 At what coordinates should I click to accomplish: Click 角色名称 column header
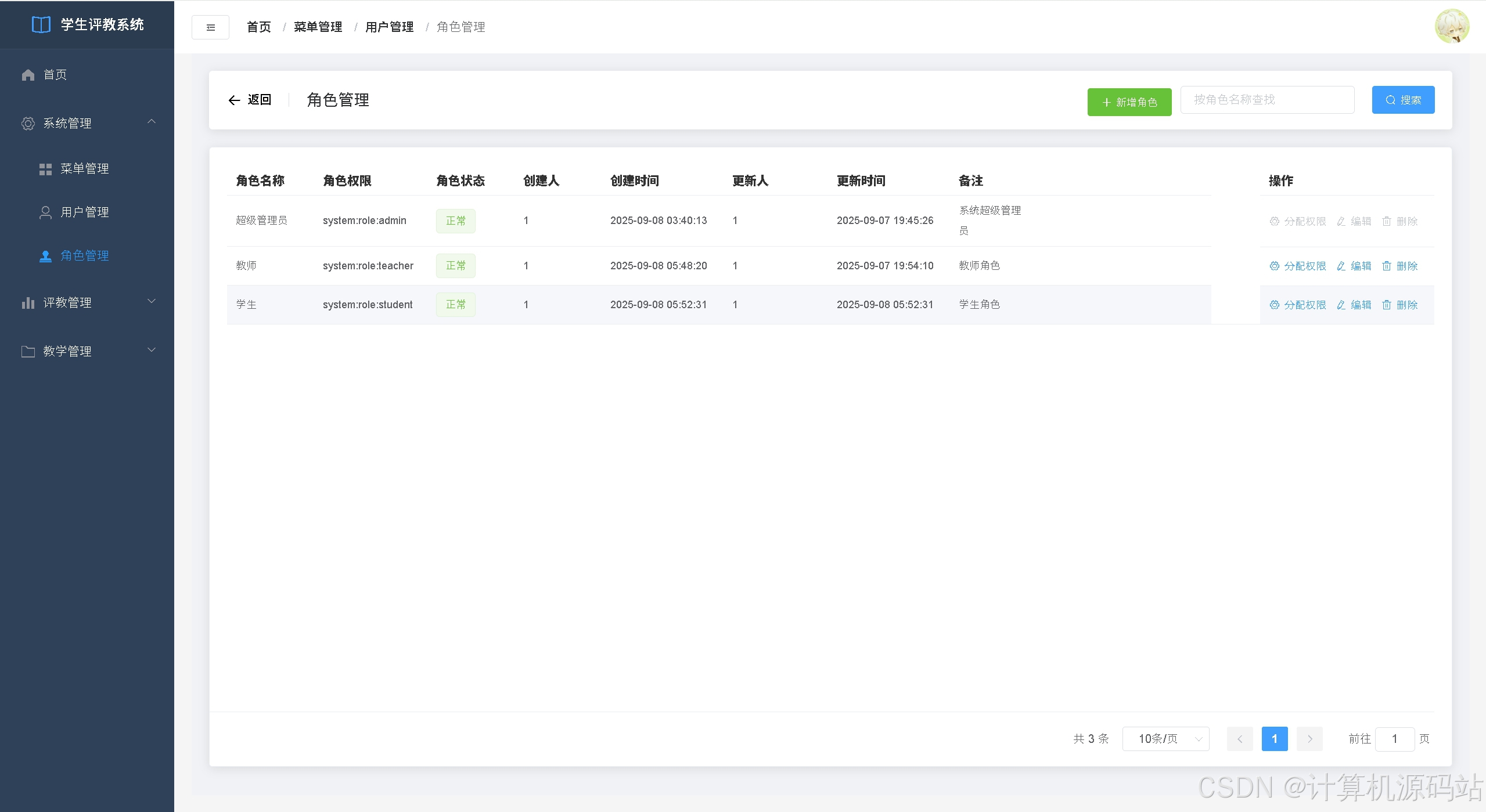click(260, 181)
